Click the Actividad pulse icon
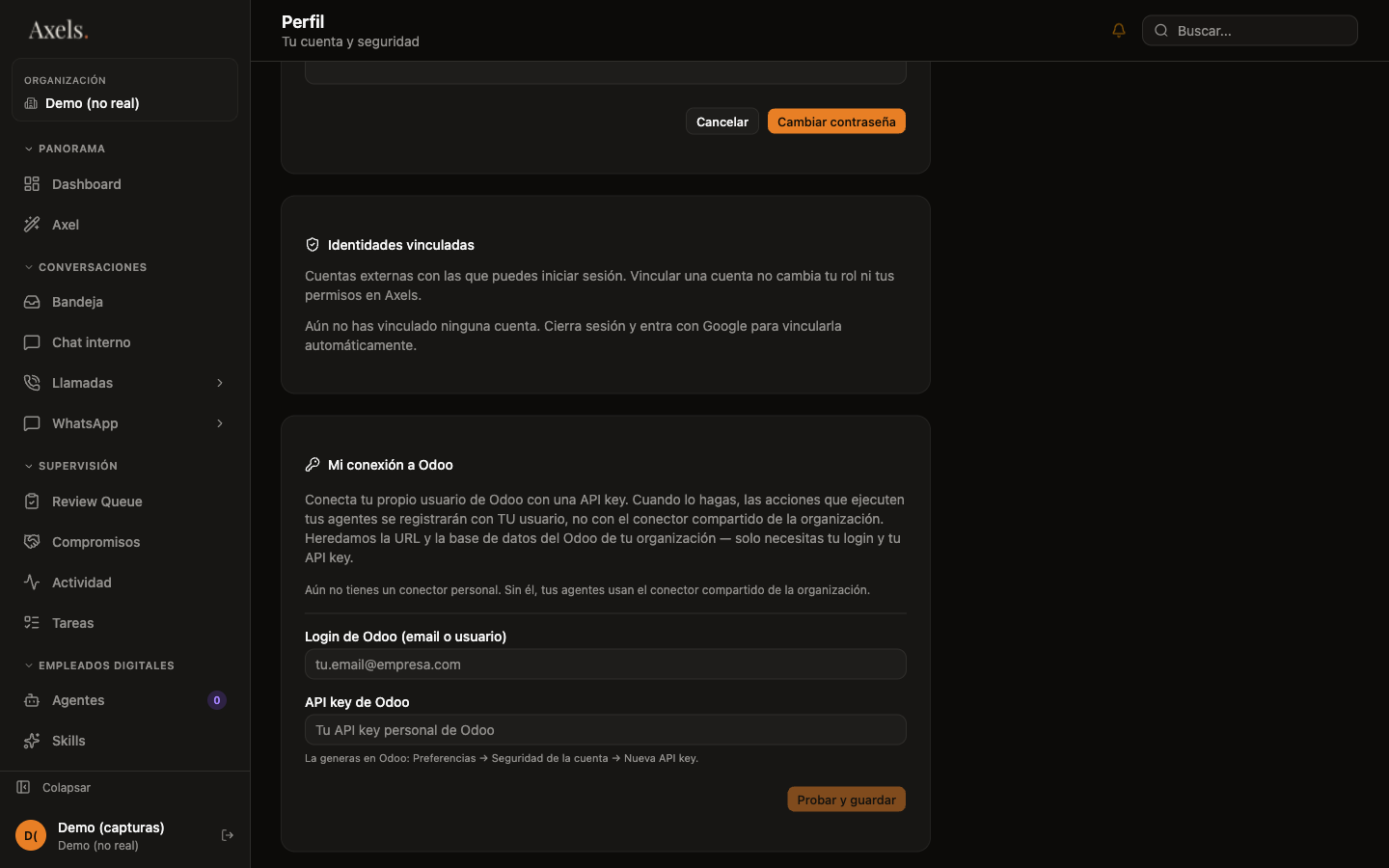The image size is (1389, 868). click(32, 583)
